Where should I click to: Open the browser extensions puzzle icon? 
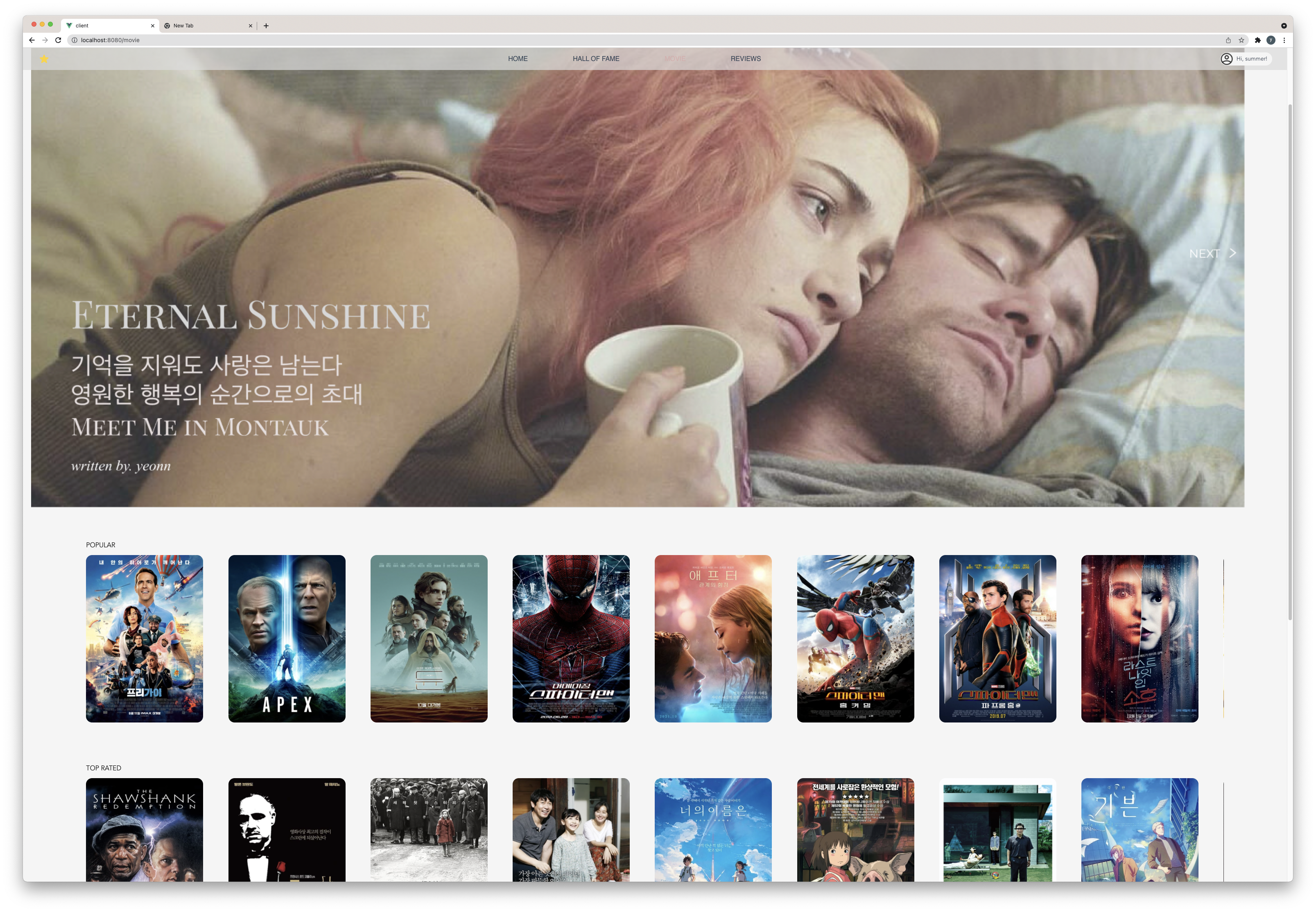[1257, 40]
